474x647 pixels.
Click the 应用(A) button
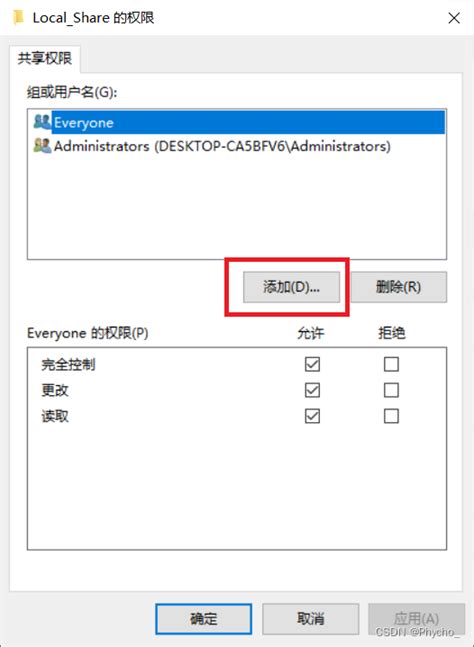[x=416, y=619]
